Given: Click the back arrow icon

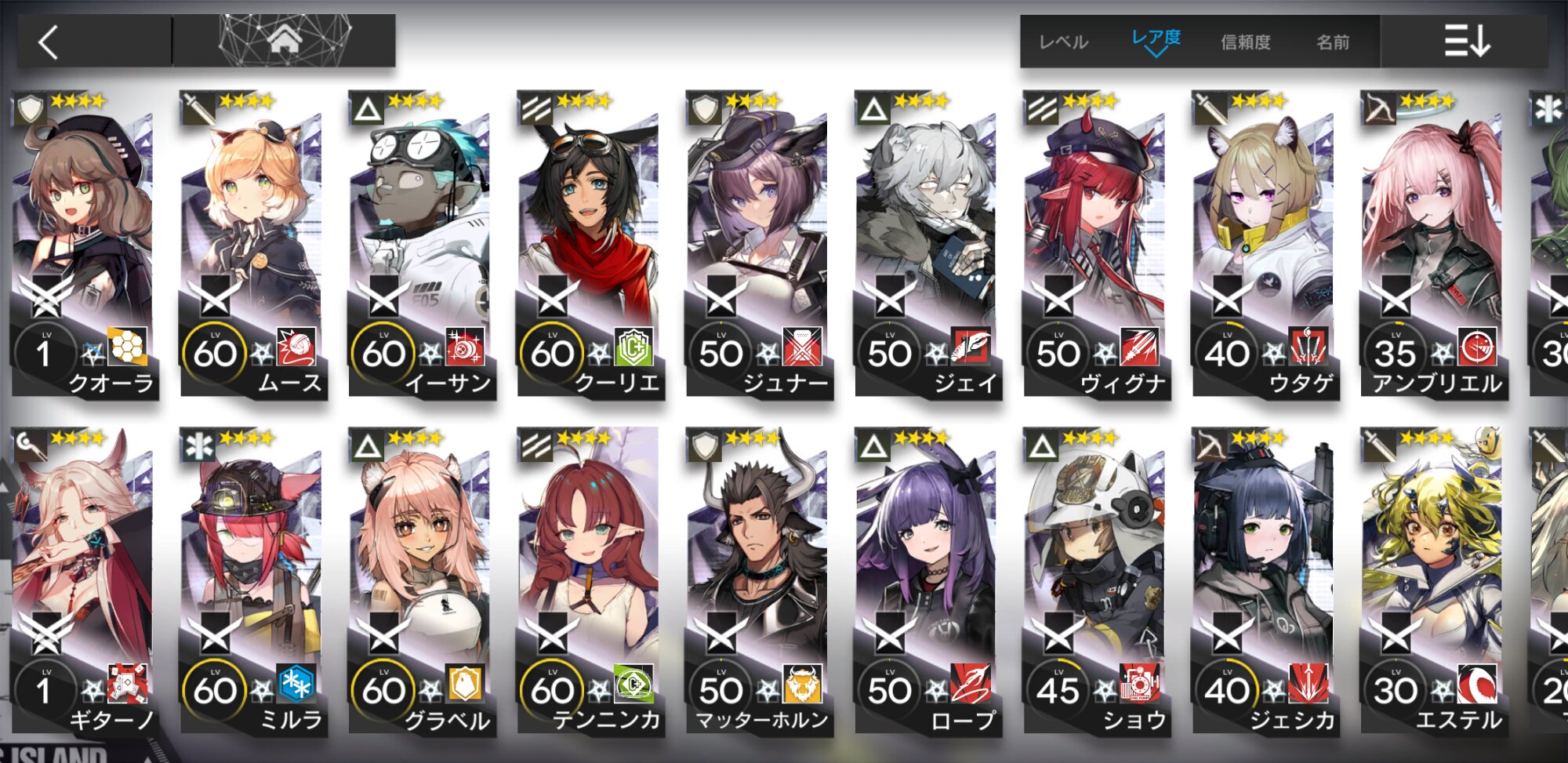Looking at the screenshot, I should 49,42.
